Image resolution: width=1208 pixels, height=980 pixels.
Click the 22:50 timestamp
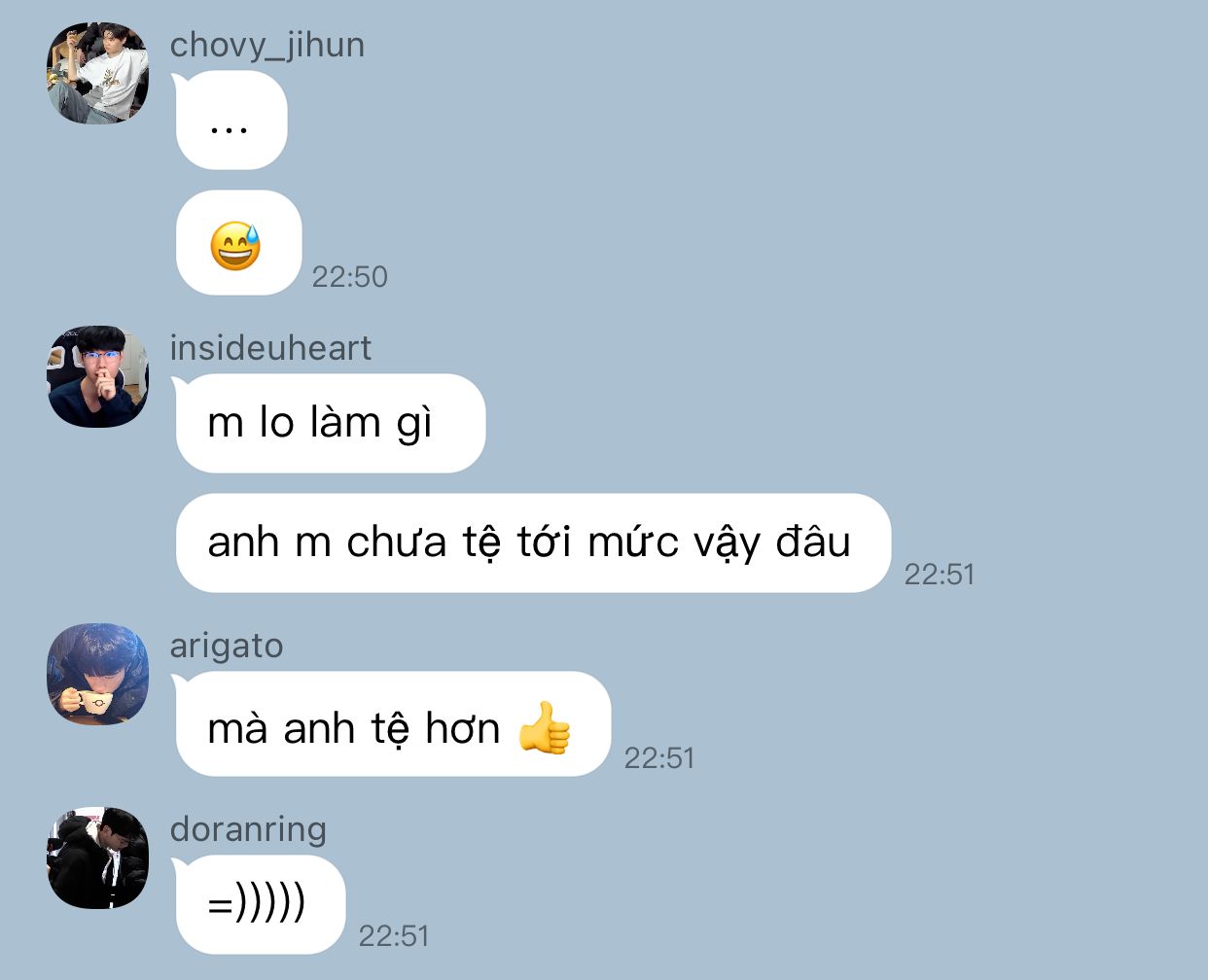[x=349, y=277]
